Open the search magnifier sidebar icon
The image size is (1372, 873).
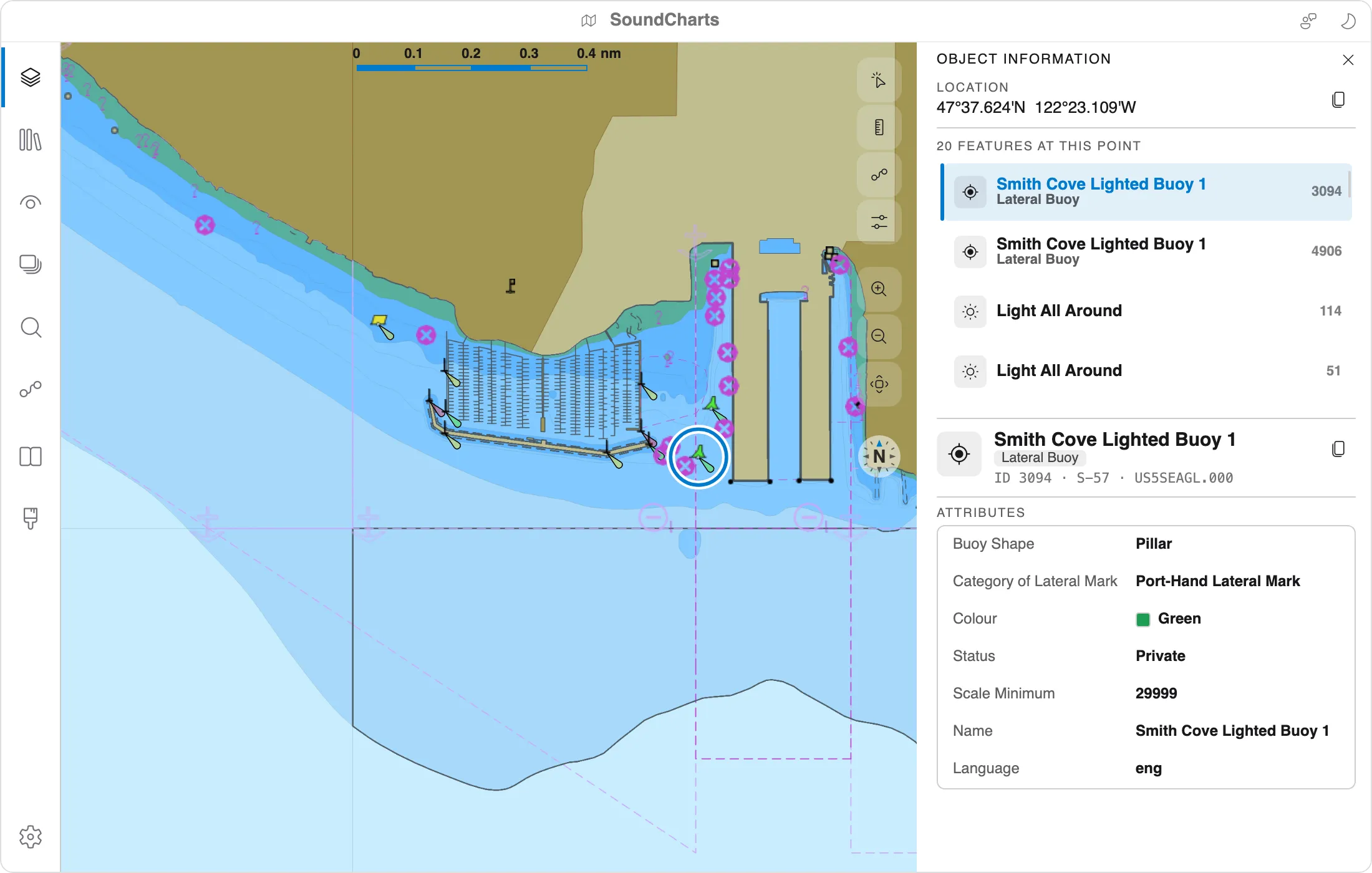click(31, 327)
